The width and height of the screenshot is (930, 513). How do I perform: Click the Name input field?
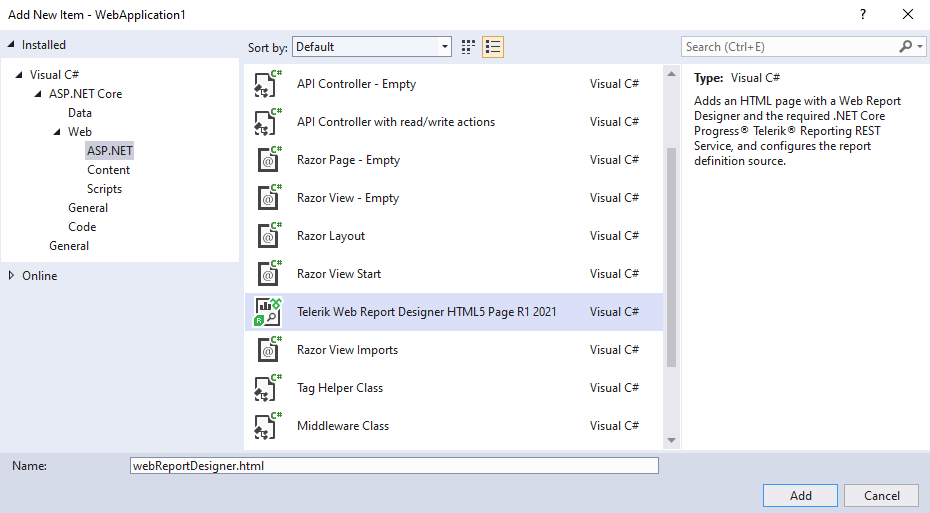click(x=394, y=466)
